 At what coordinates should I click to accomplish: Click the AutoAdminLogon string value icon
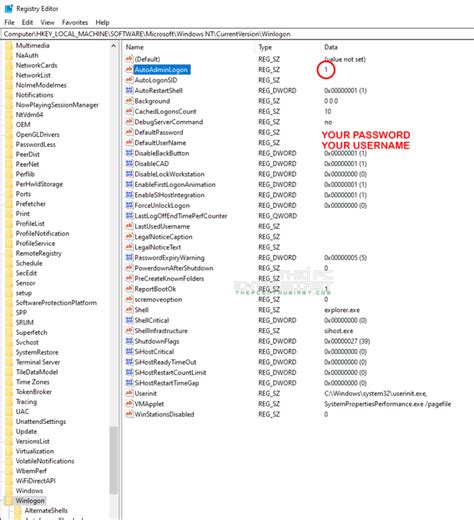pos(129,69)
